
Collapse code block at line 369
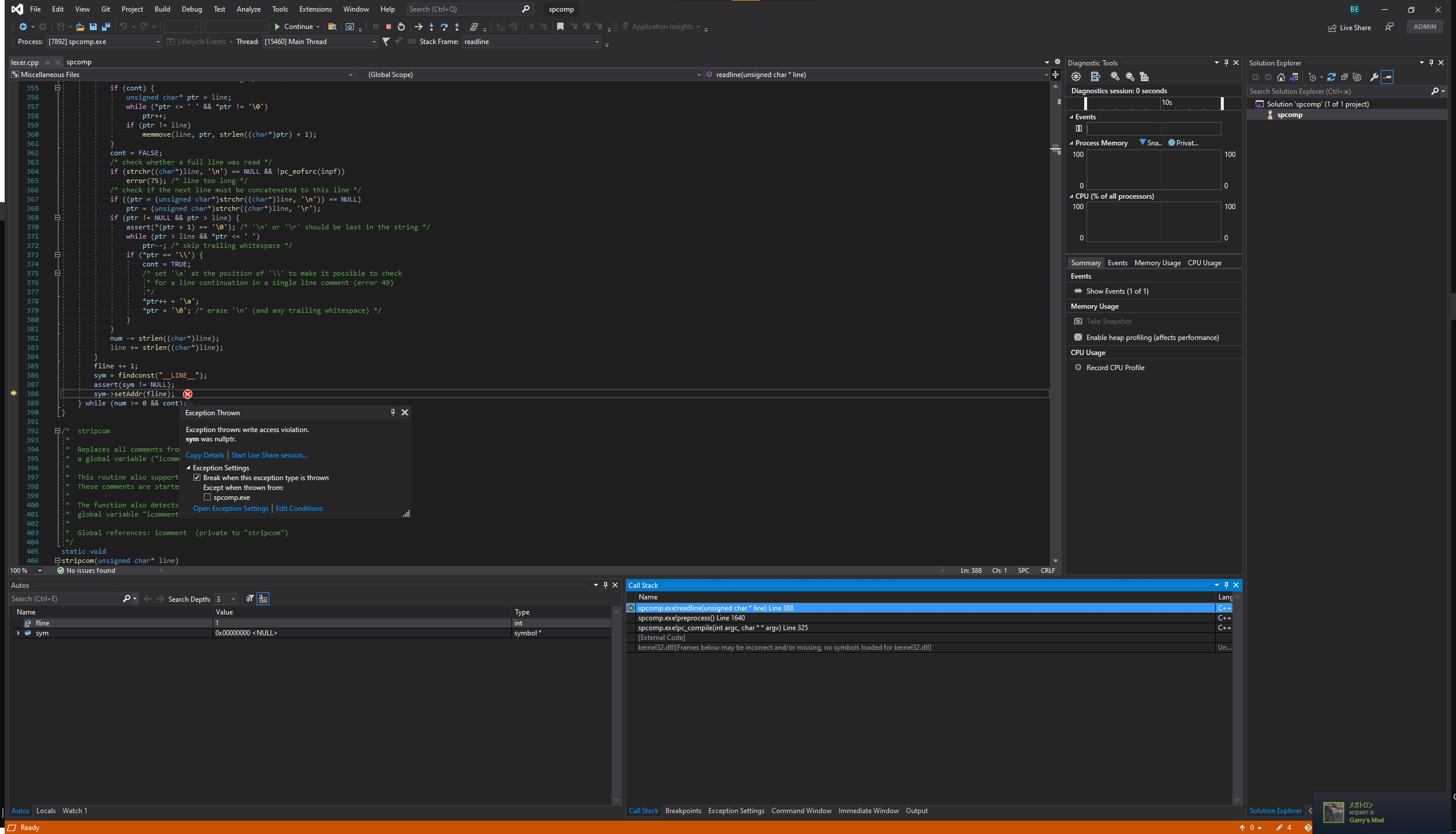pos(57,218)
